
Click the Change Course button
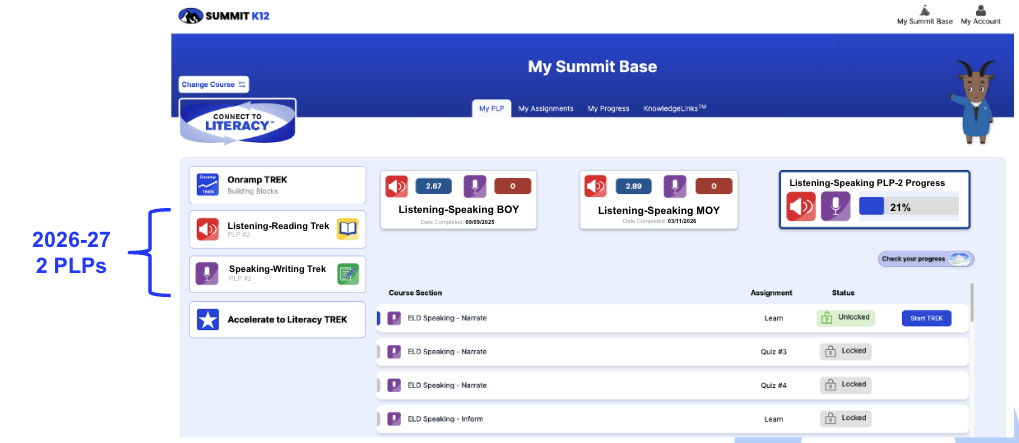[214, 84]
